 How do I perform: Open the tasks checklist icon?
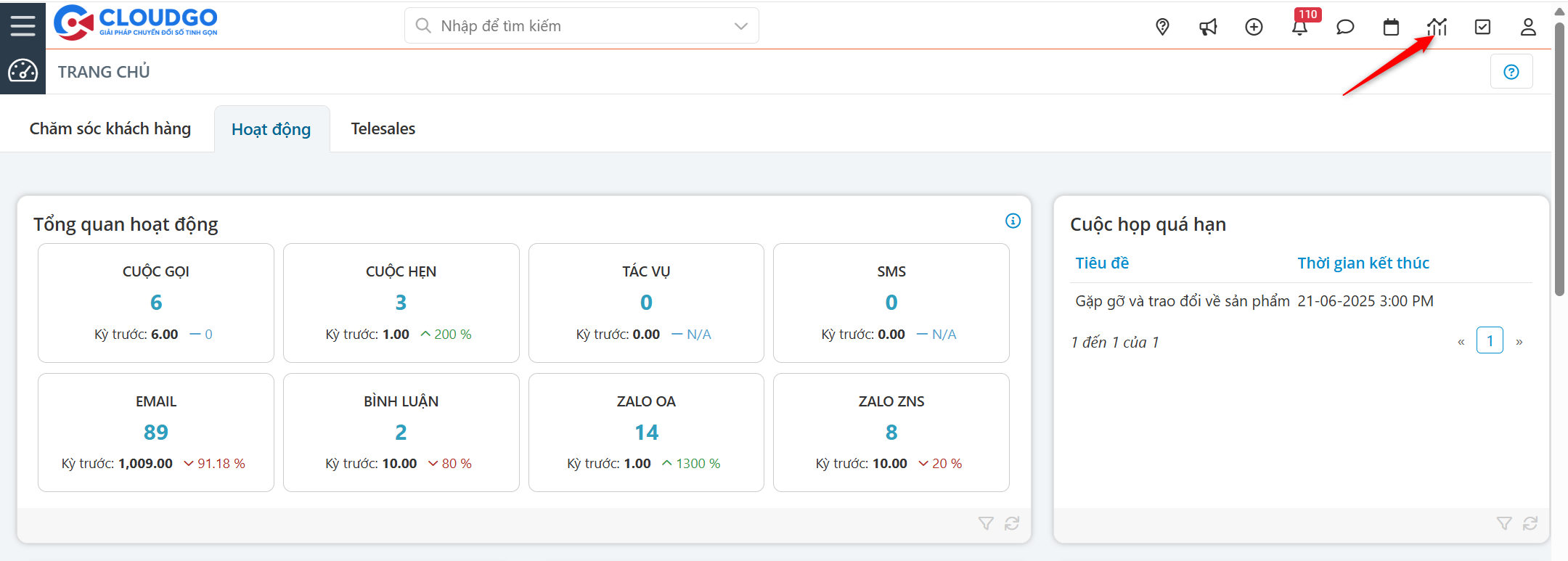pyautogui.click(x=1482, y=27)
